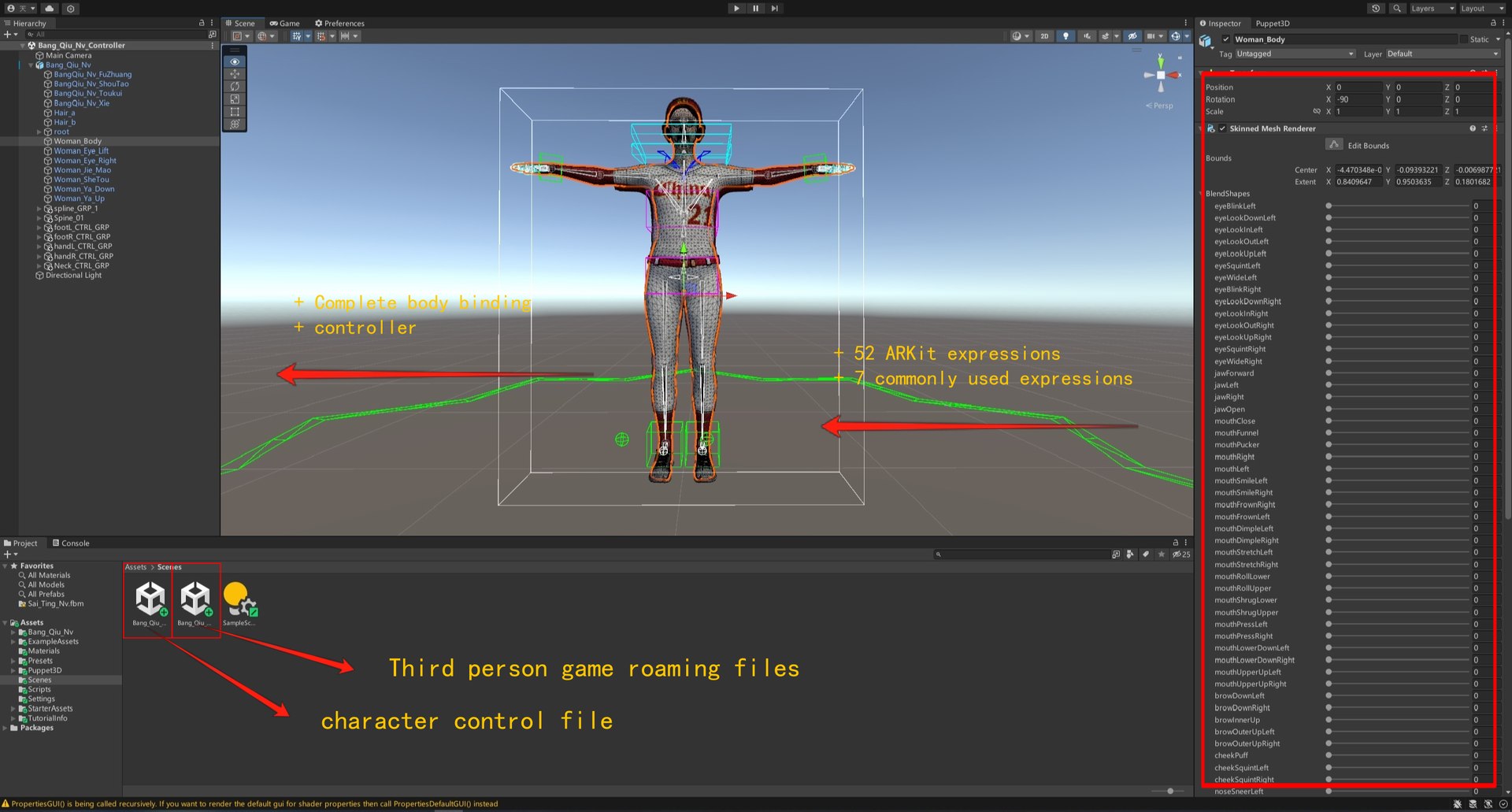Expand the Packages folder in Project
This screenshot has width=1512, height=812.
tap(6, 728)
